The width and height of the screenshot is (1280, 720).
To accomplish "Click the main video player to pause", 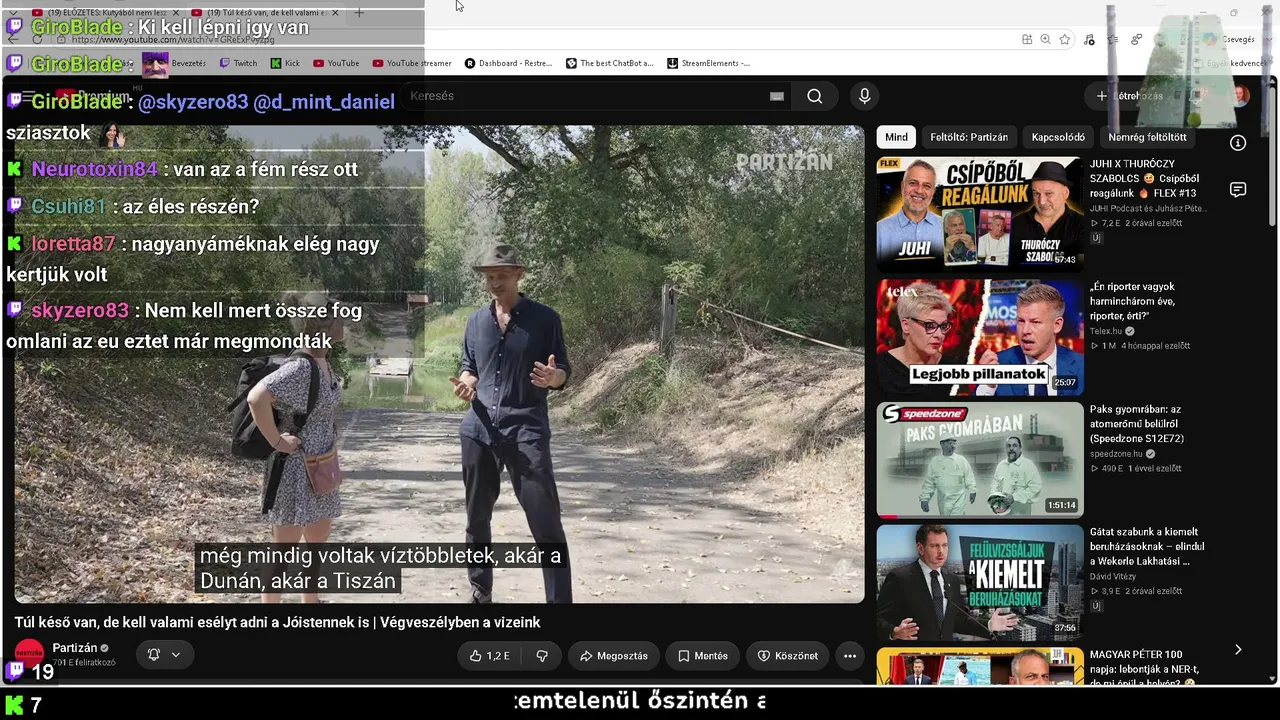I will coord(439,364).
